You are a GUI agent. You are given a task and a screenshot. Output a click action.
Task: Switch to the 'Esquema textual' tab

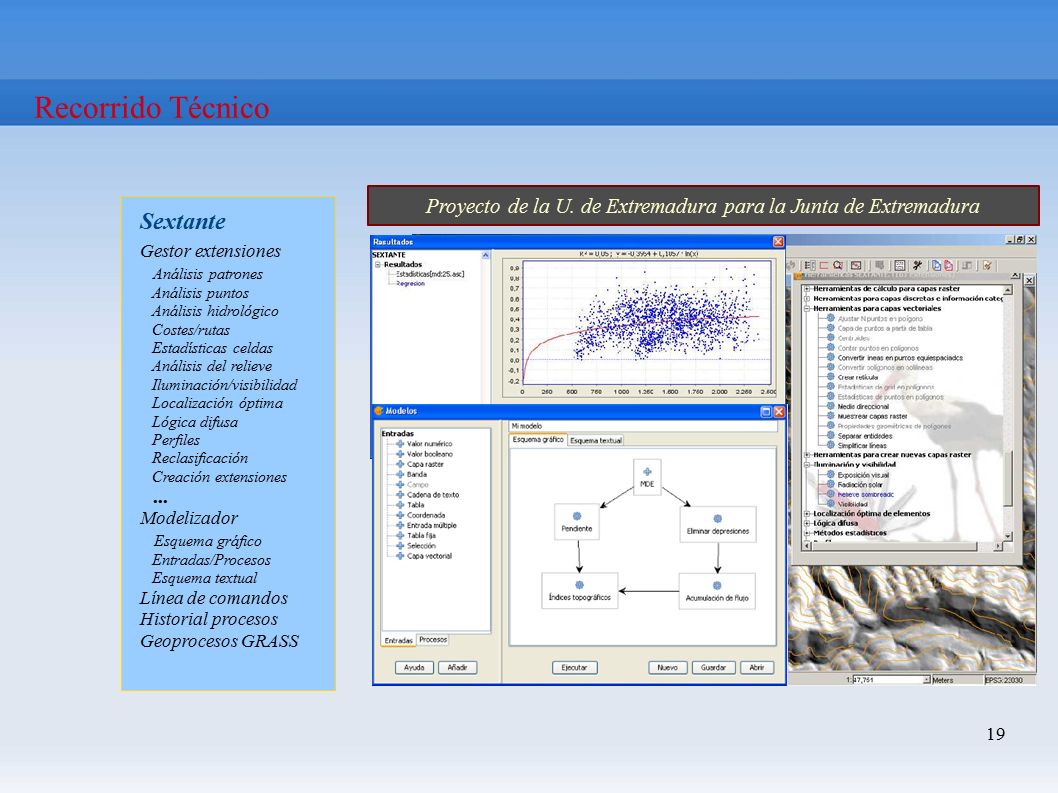tap(596, 440)
